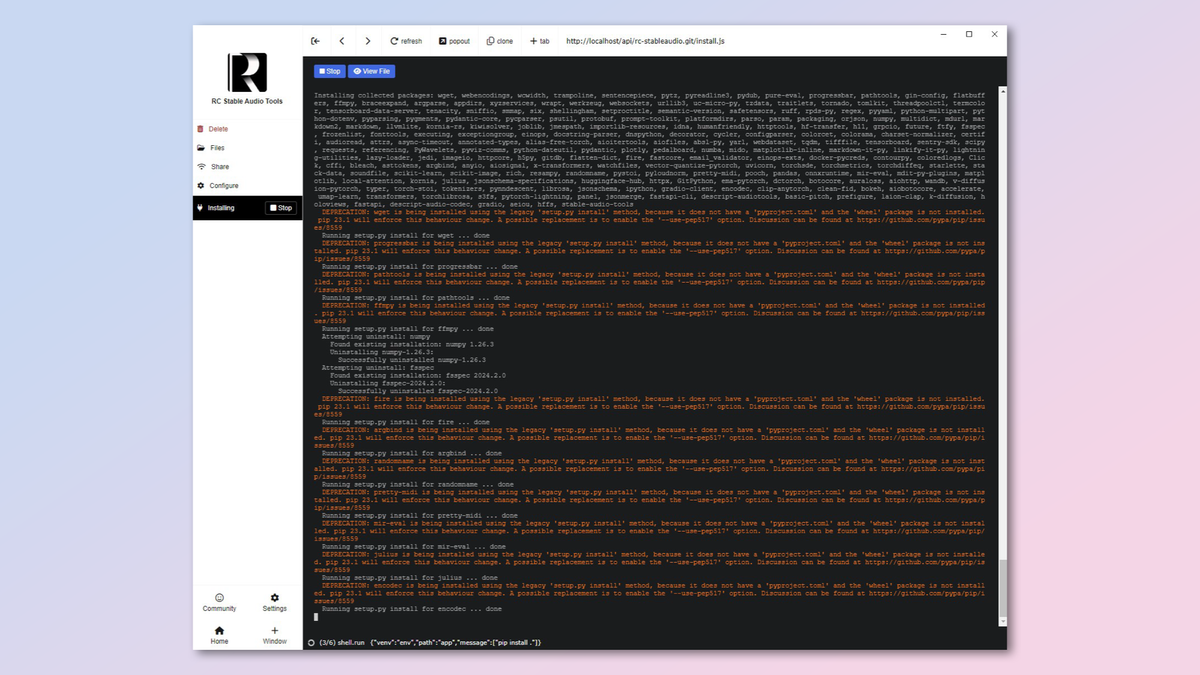
Task: Open the Community page via smiley icon
Action: point(219,602)
